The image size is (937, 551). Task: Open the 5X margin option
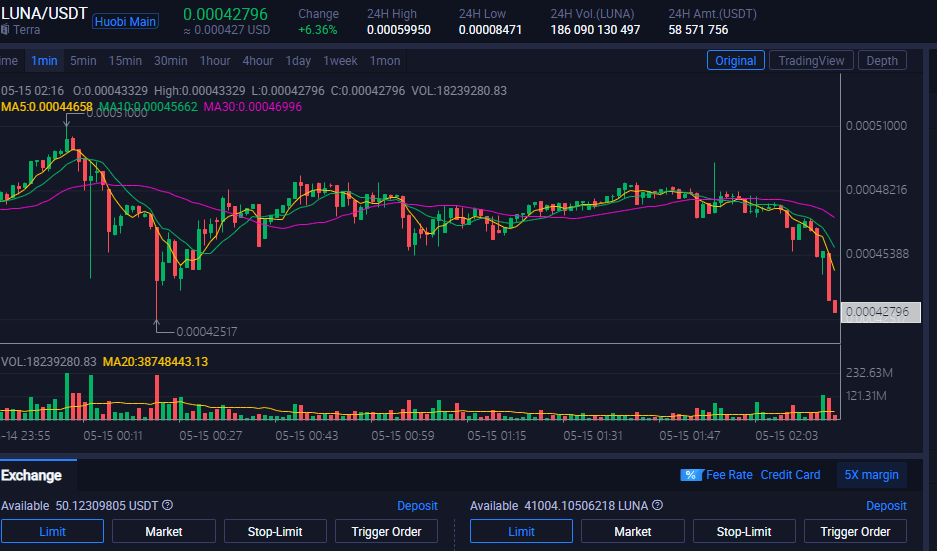pyautogui.click(x=871, y=475)
